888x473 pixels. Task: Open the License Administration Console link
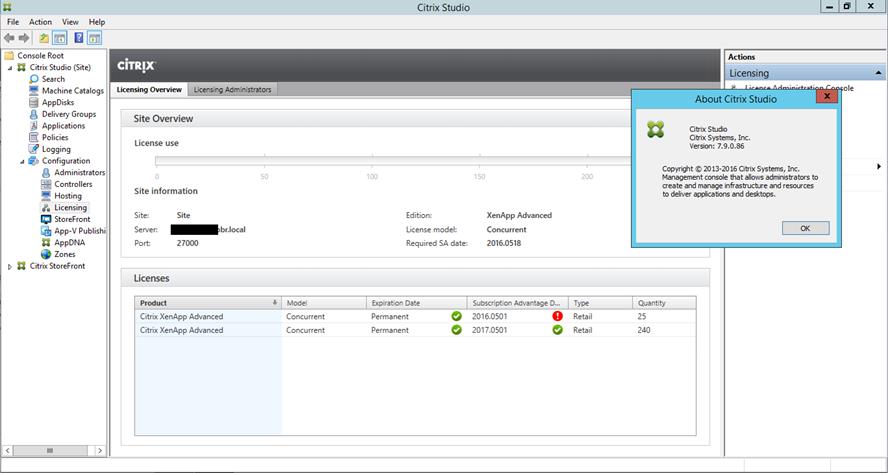(799, 88)
